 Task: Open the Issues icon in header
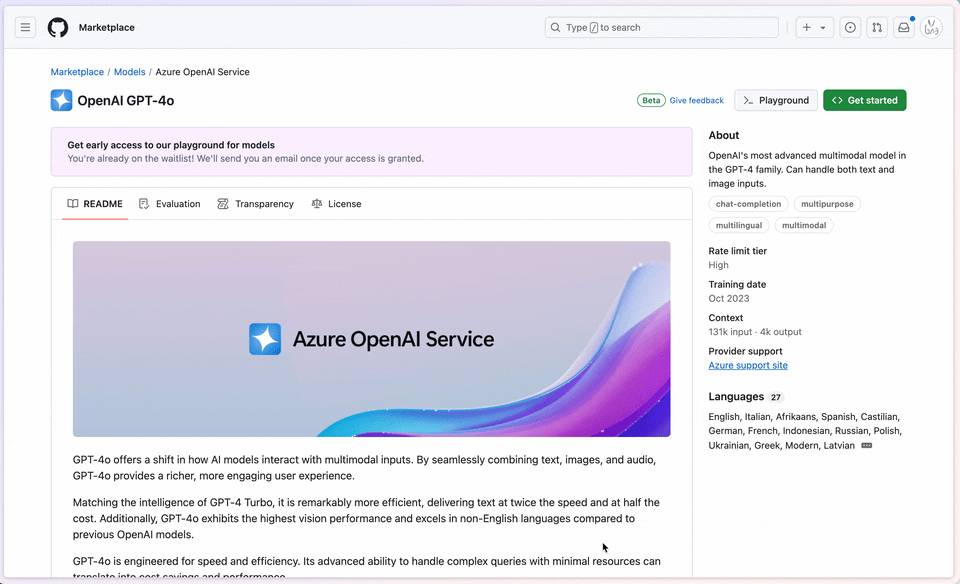tap(850, 28)
